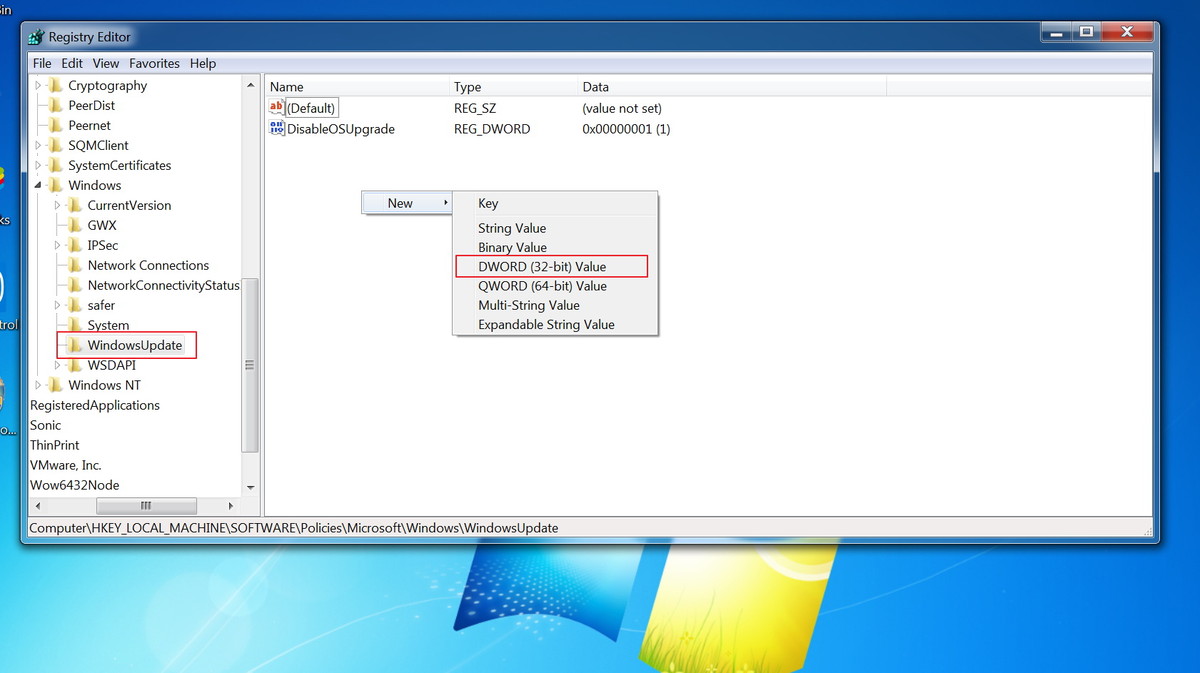Screen dimensions: 1200x673
Task: Click the PeerDist folder icon
Action: coord(56,106)
